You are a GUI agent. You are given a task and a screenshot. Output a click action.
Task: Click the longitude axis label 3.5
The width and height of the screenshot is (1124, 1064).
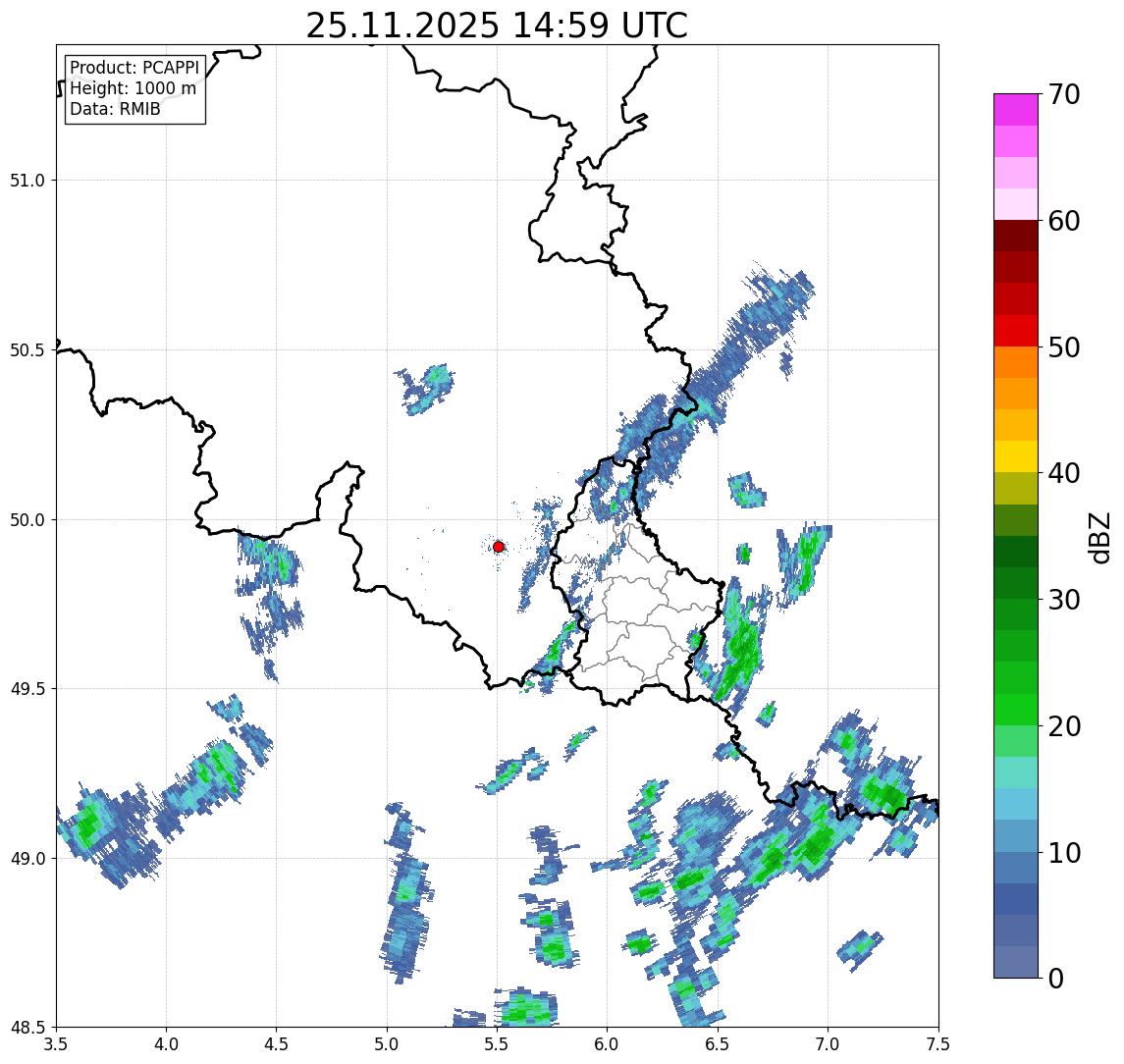[57, 1043]
